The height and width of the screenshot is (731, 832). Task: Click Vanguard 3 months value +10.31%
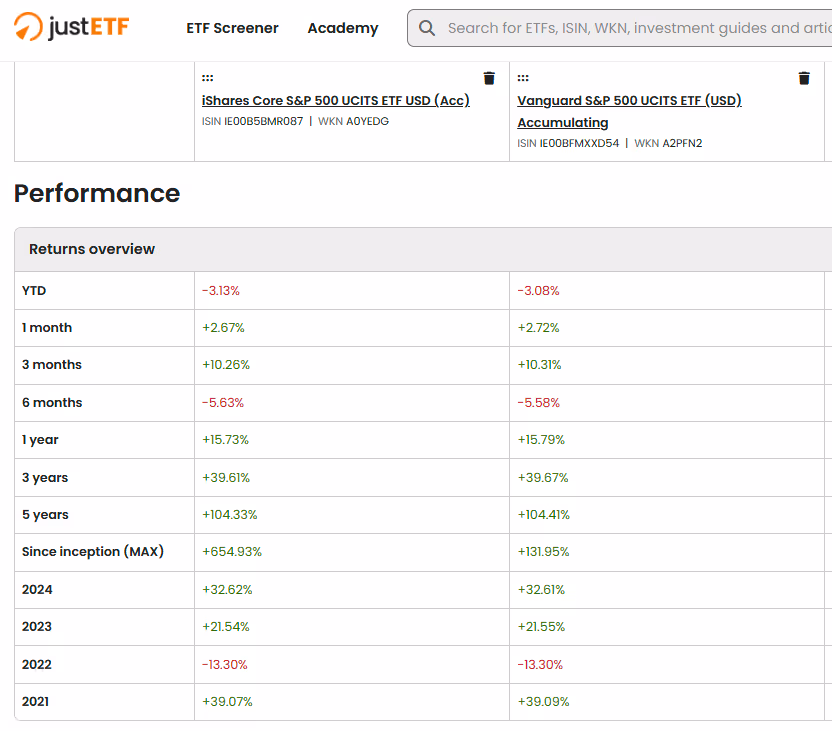[x=539, y=365]
